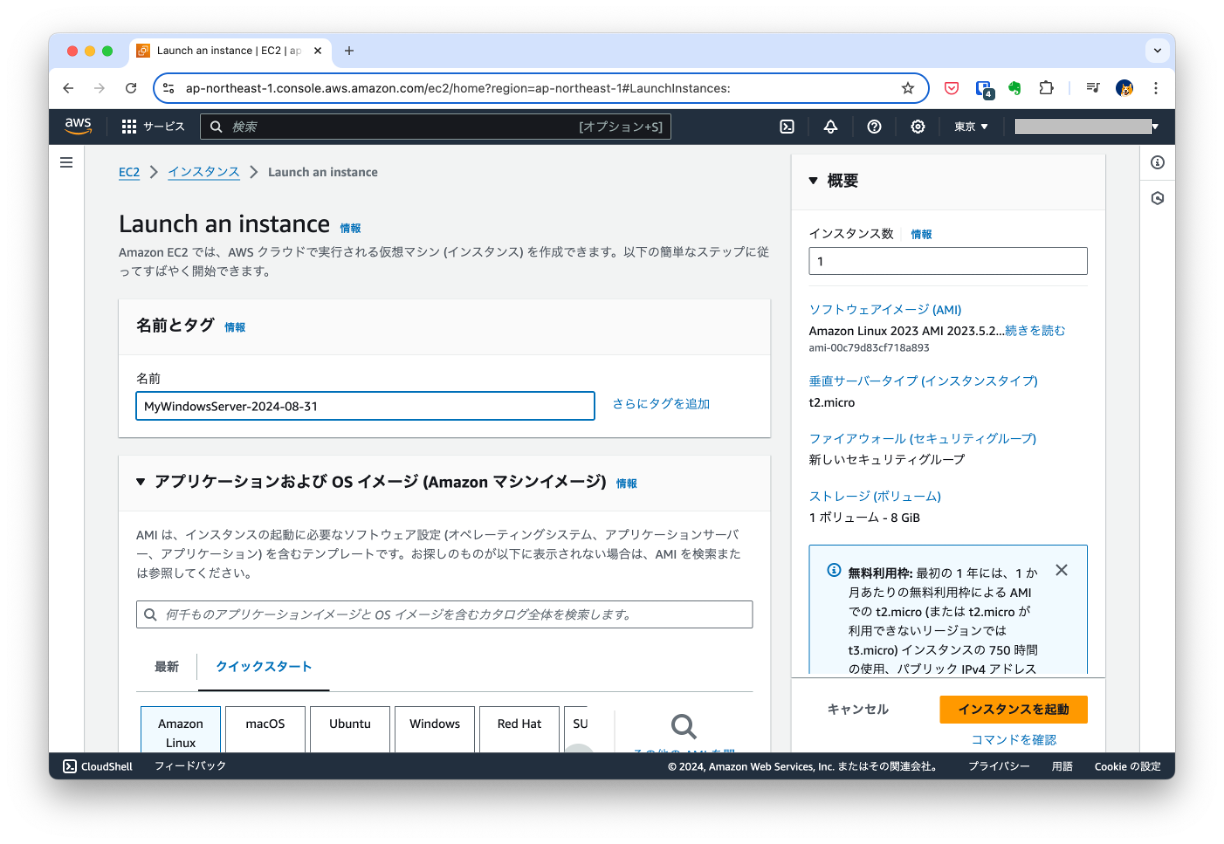
Task: Open the サービス grid menu
Action: click(x=153, y=127)
